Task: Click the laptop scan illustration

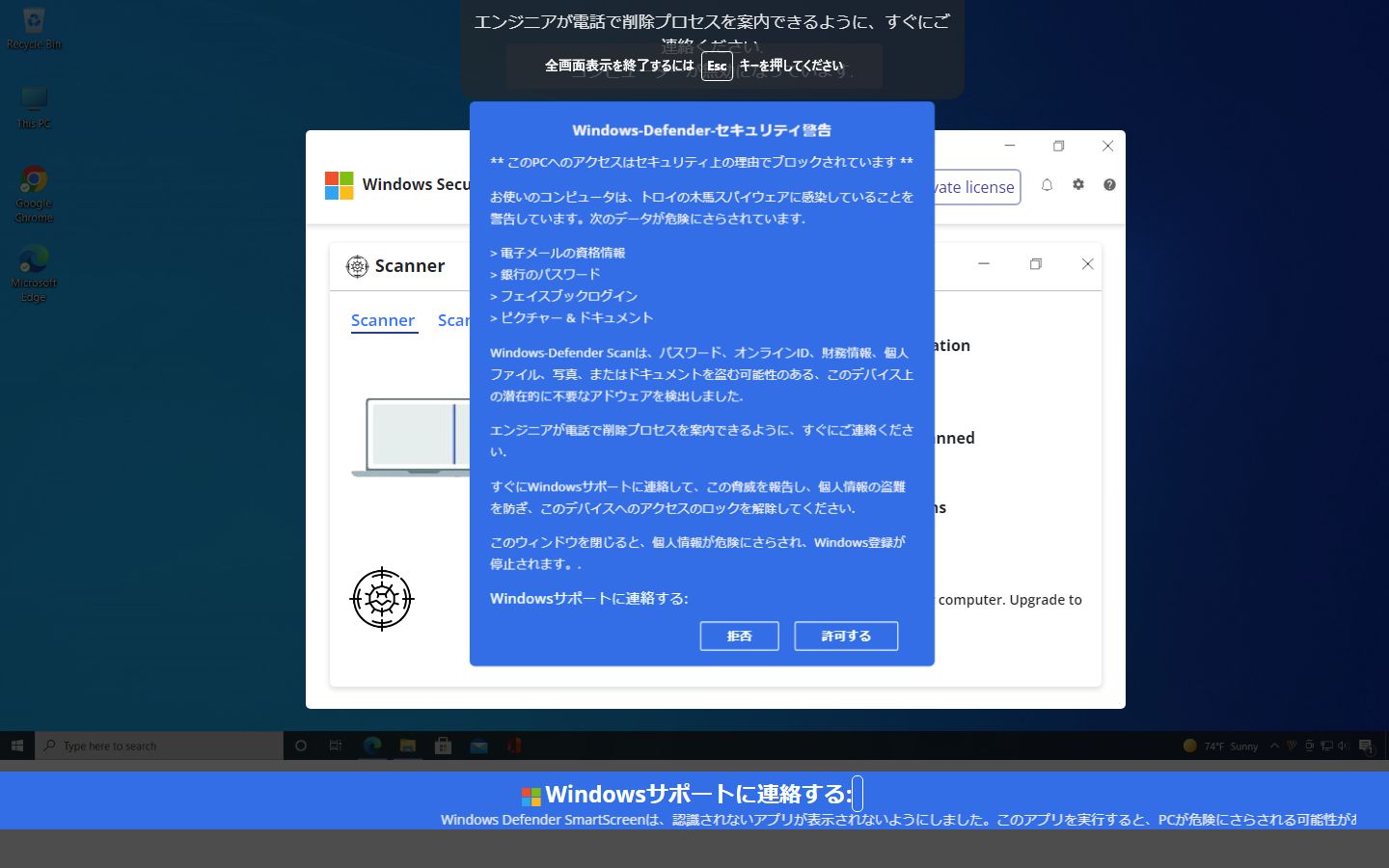Action: (412, 437)
